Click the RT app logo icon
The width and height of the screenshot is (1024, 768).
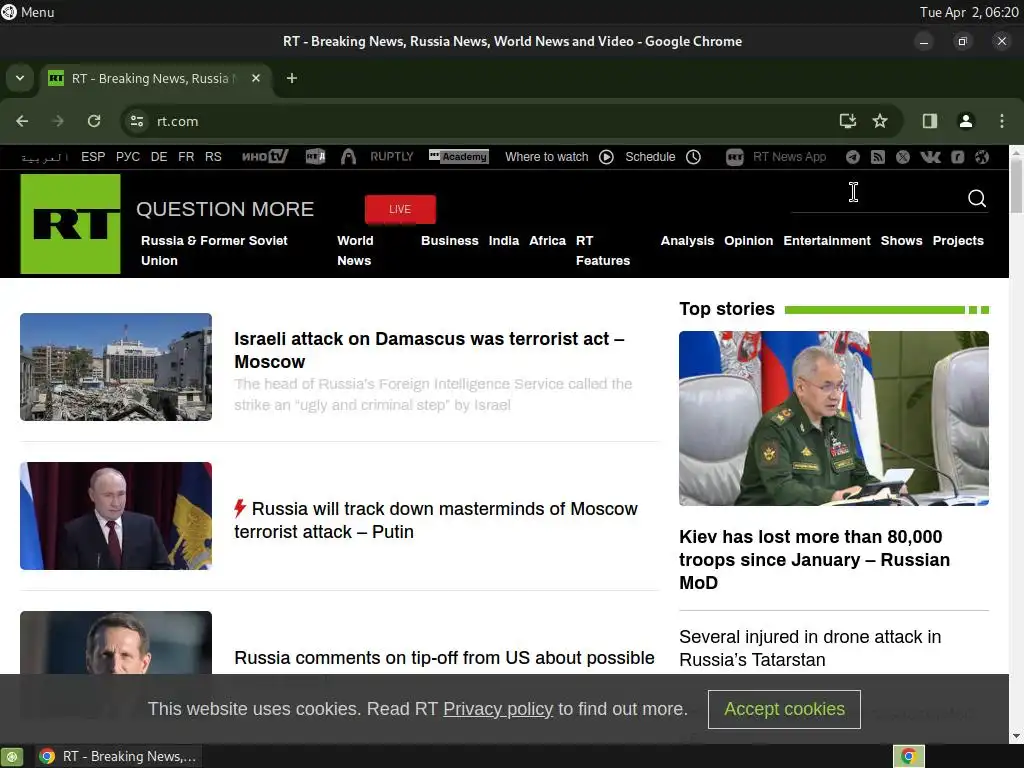735,157
